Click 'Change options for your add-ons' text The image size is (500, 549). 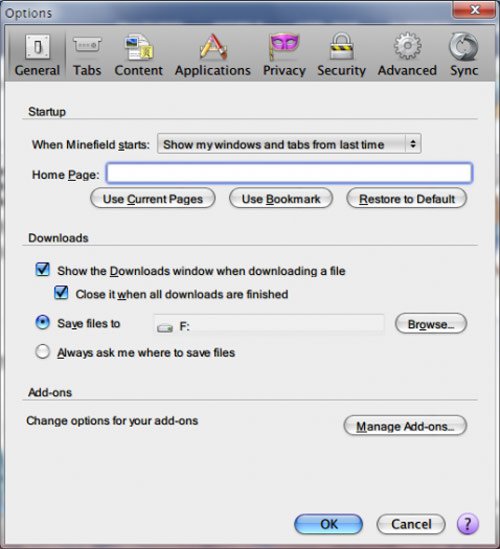point(112,421)
